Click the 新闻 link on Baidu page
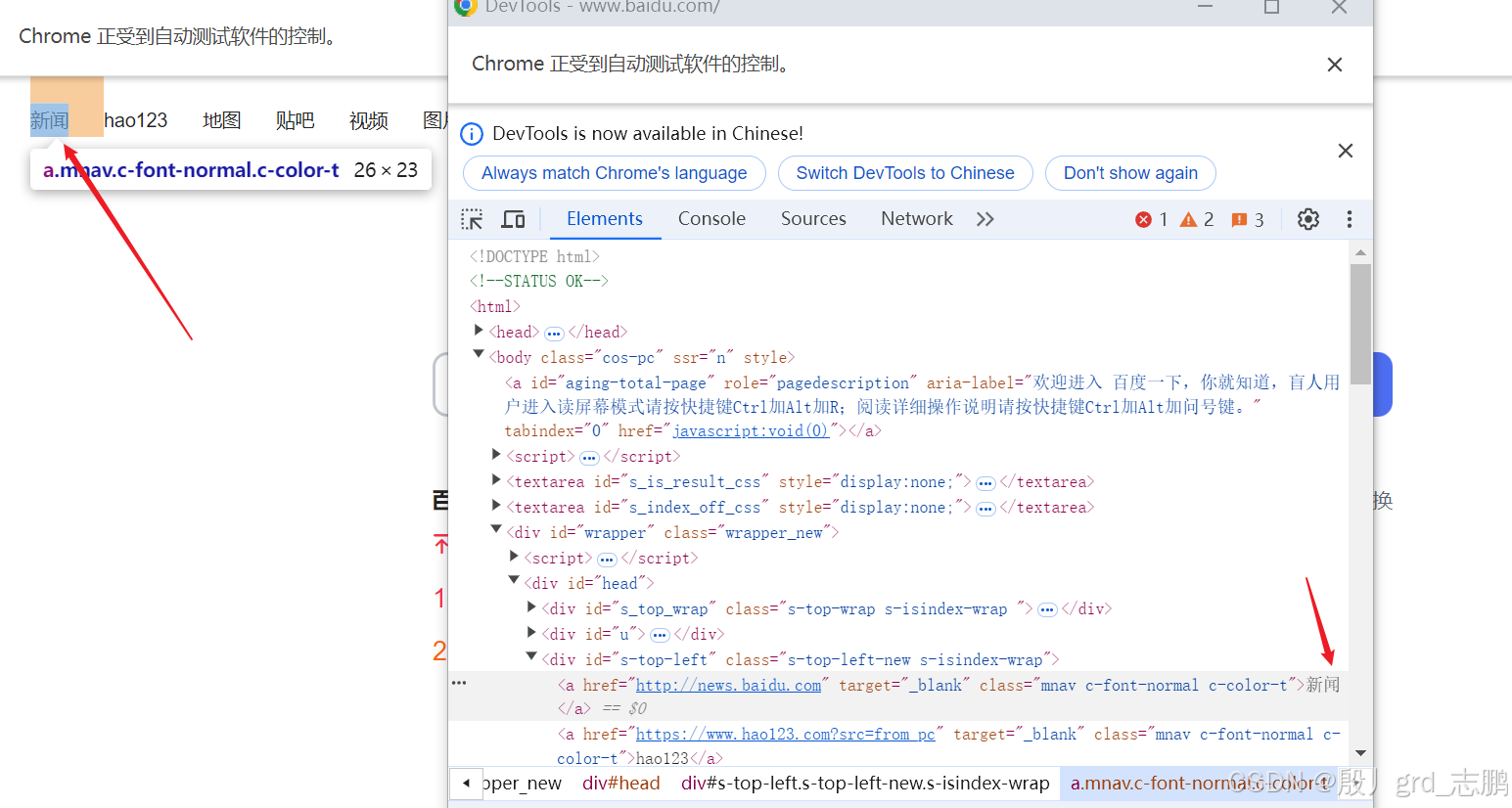This screenshot has width=1512, height=808. point(49,120)
